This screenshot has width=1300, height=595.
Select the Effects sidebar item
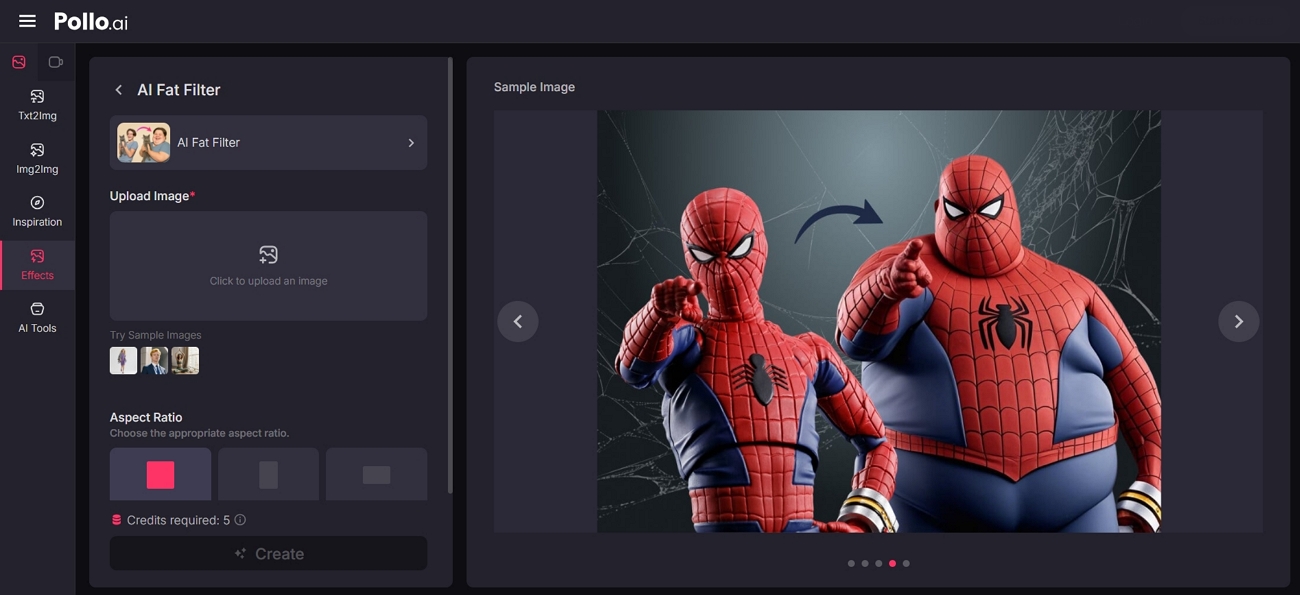(x=37, y=265)
